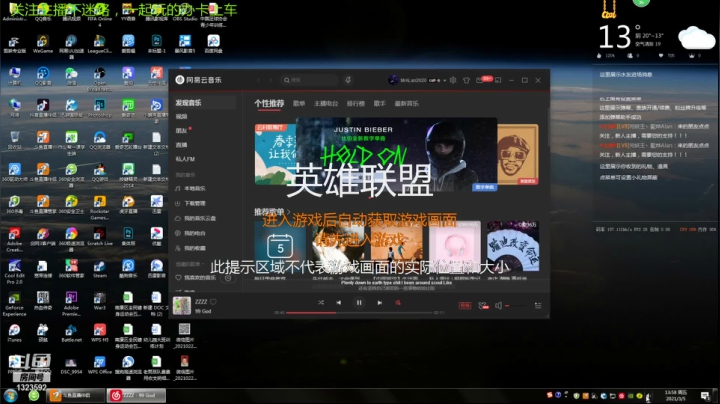
Task: Start heartbeat mode beside 我喜欢的音乐
Action: point(228,278)
